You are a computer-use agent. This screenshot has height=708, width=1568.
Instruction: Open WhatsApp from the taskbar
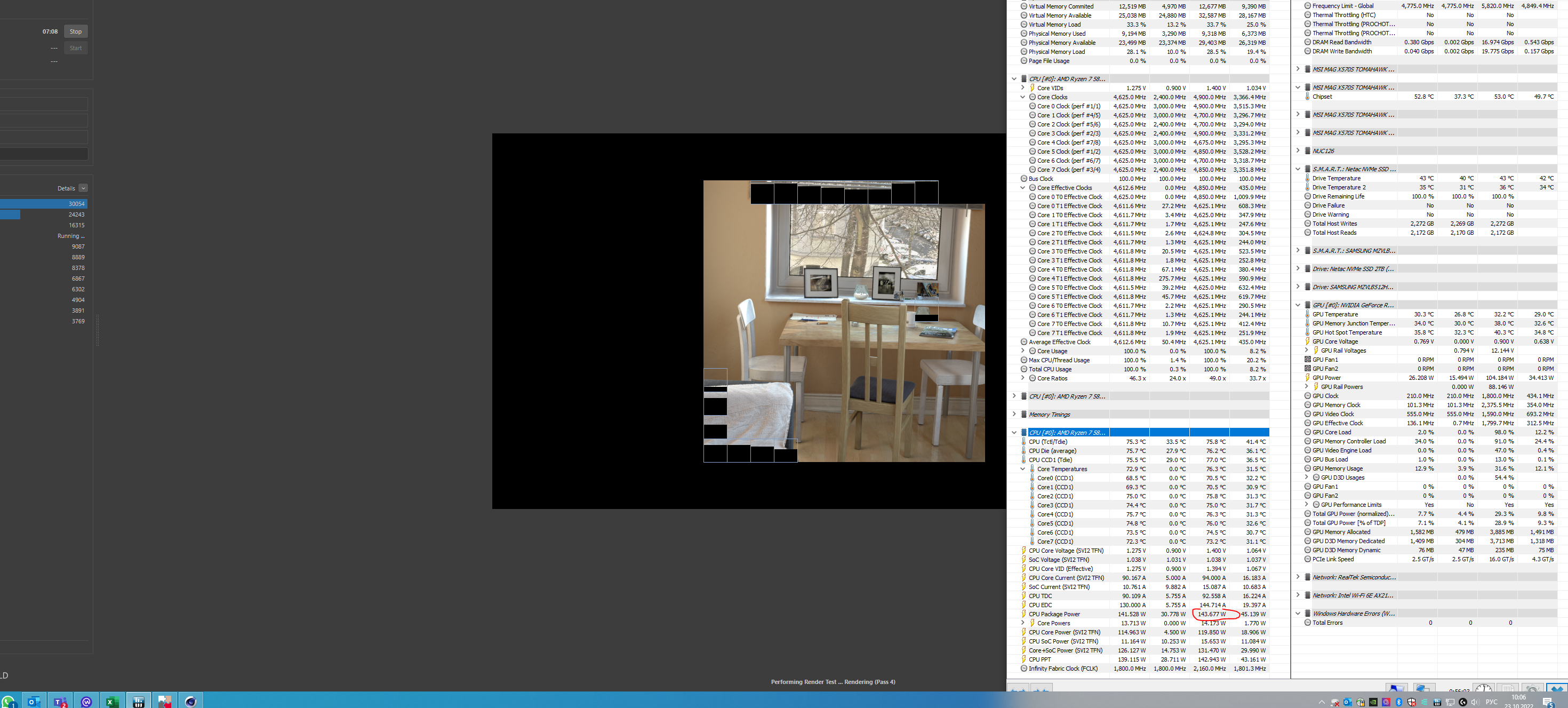click(9, 702)
